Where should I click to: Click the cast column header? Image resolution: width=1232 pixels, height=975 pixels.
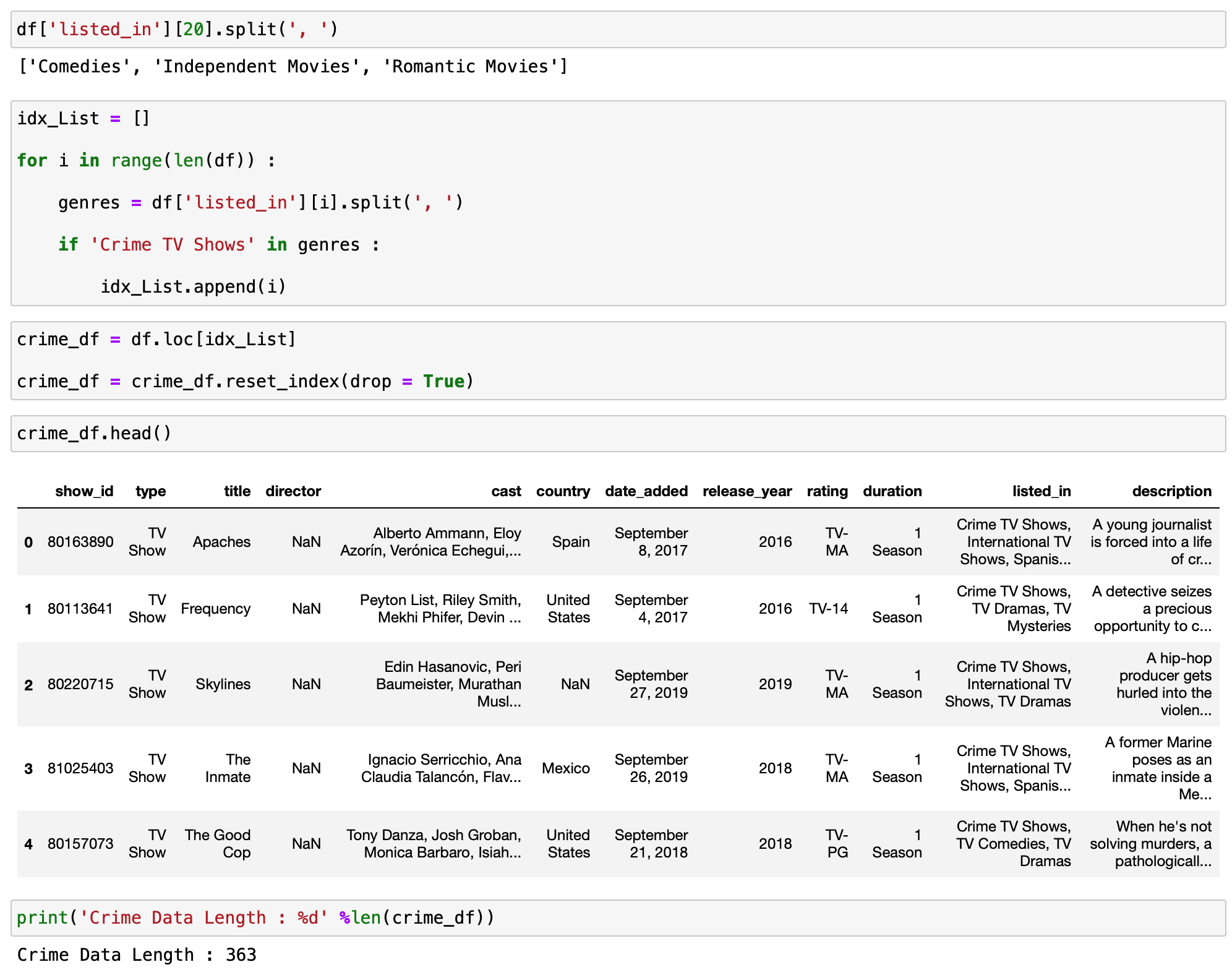click(x=506, y=491)
